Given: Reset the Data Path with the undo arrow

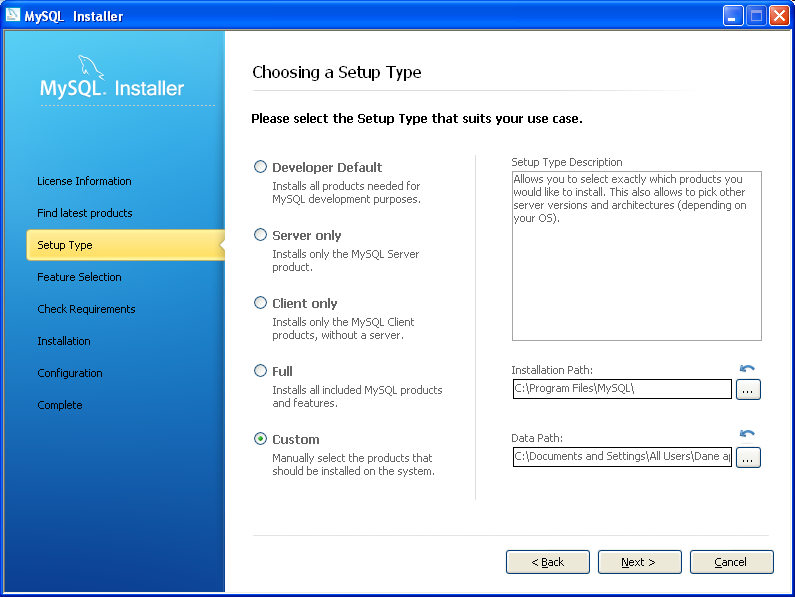Looking at the screenshot, I should (x=747, y=434).
